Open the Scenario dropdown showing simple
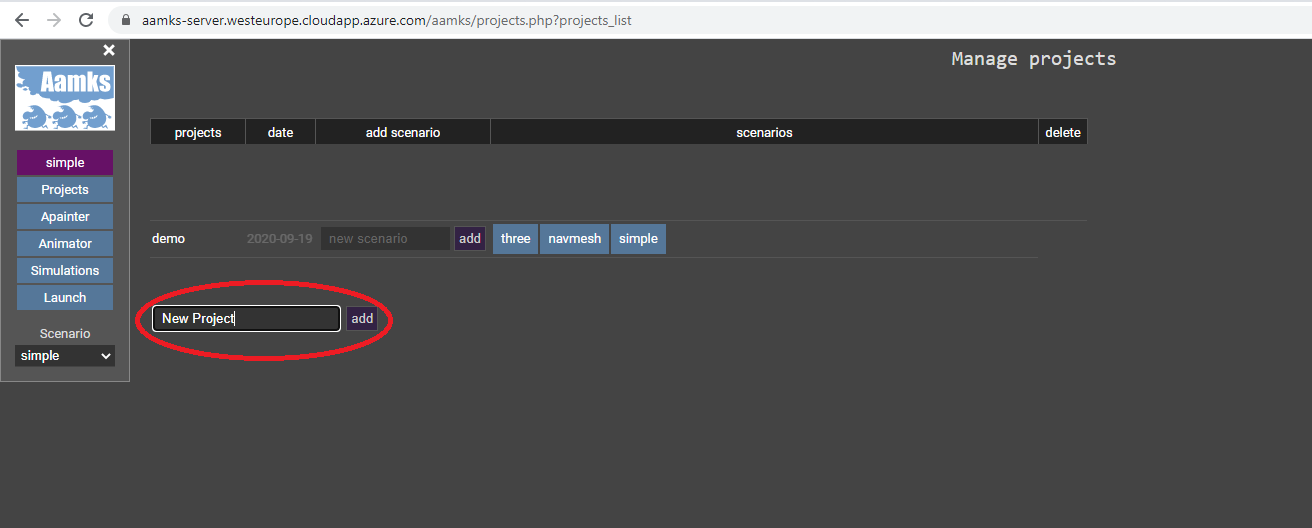The height and width of the screenshot is (528, 1312). click(x=65, y=356)
